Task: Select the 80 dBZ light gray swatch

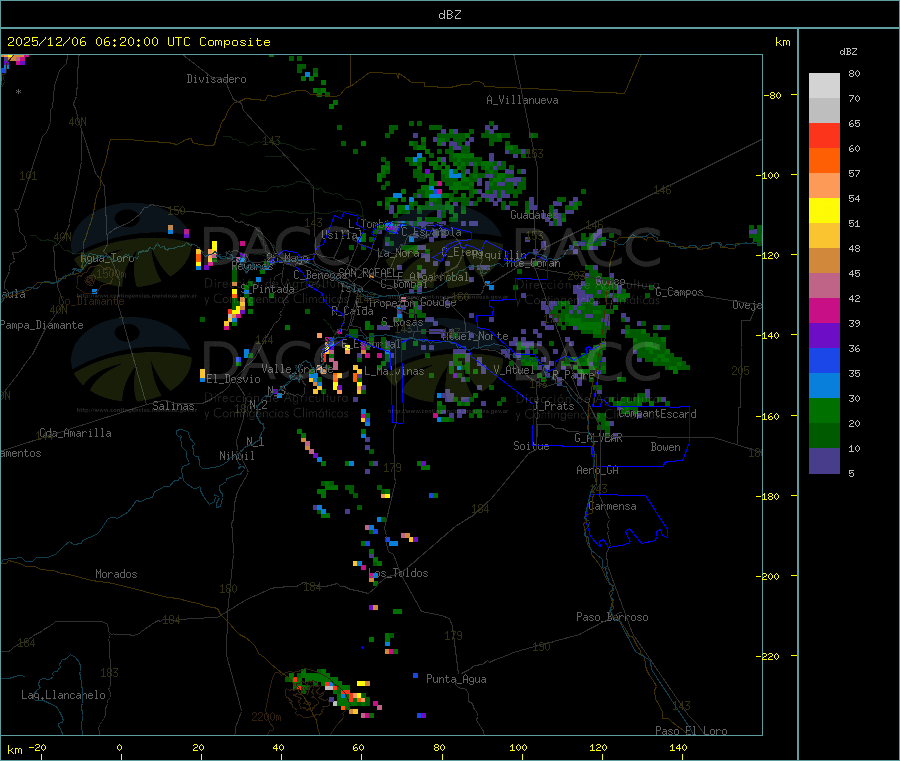Action: pos(824,86)
